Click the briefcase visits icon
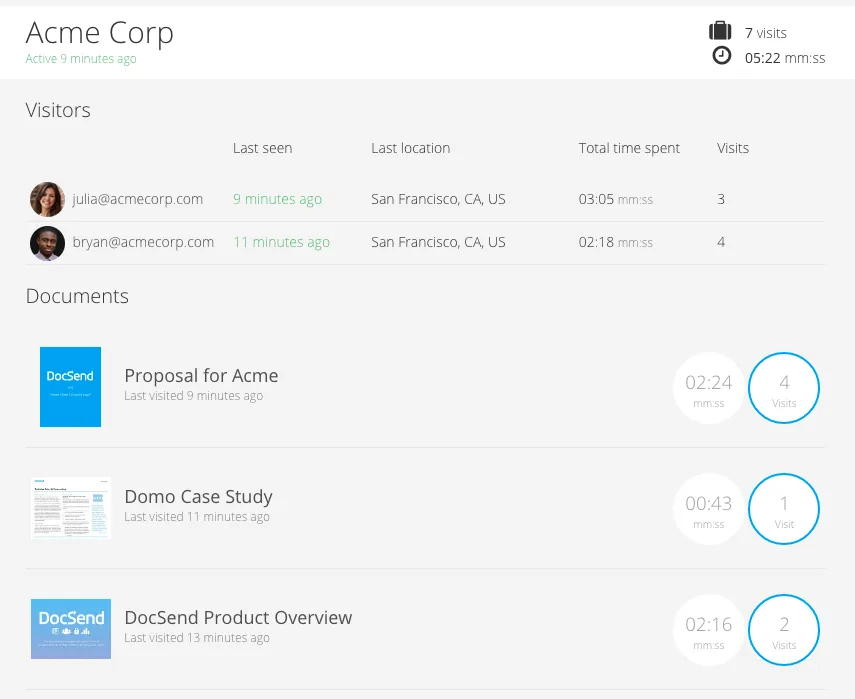This screenshot has height=699, width=855. tap(720, 31)
